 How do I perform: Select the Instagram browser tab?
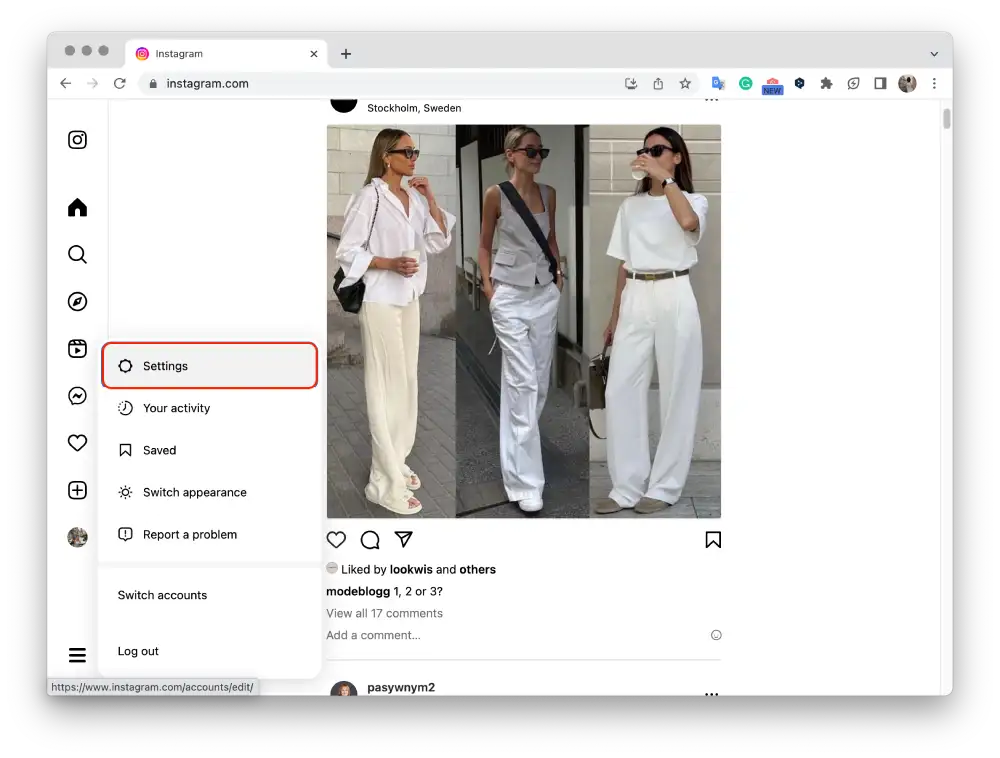(226, 54)
